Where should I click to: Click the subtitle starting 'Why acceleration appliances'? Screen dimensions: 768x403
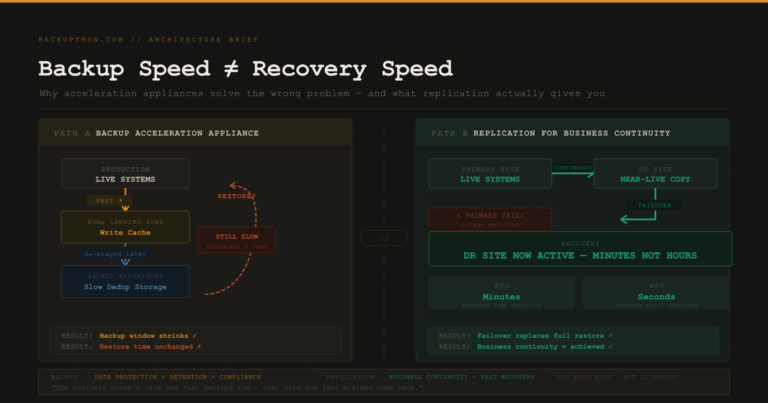[x=322, y=93]
